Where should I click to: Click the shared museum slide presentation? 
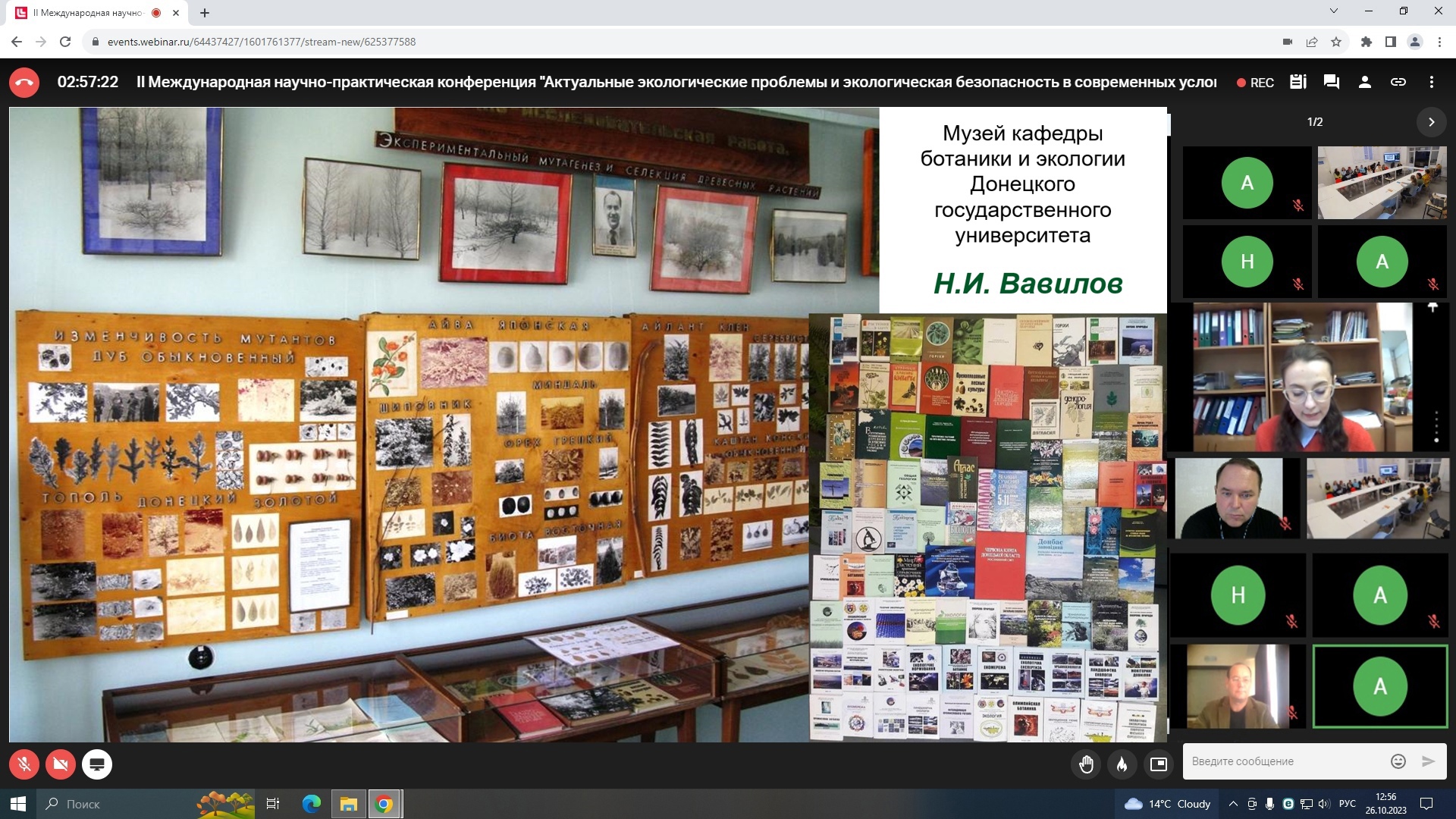[588, 425]
